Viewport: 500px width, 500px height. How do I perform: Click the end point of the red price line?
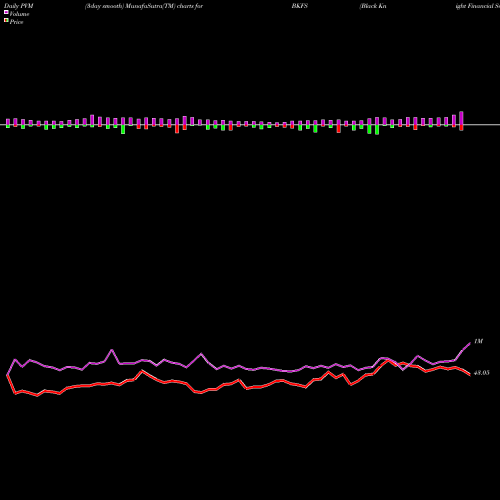[x=470, y=375]
